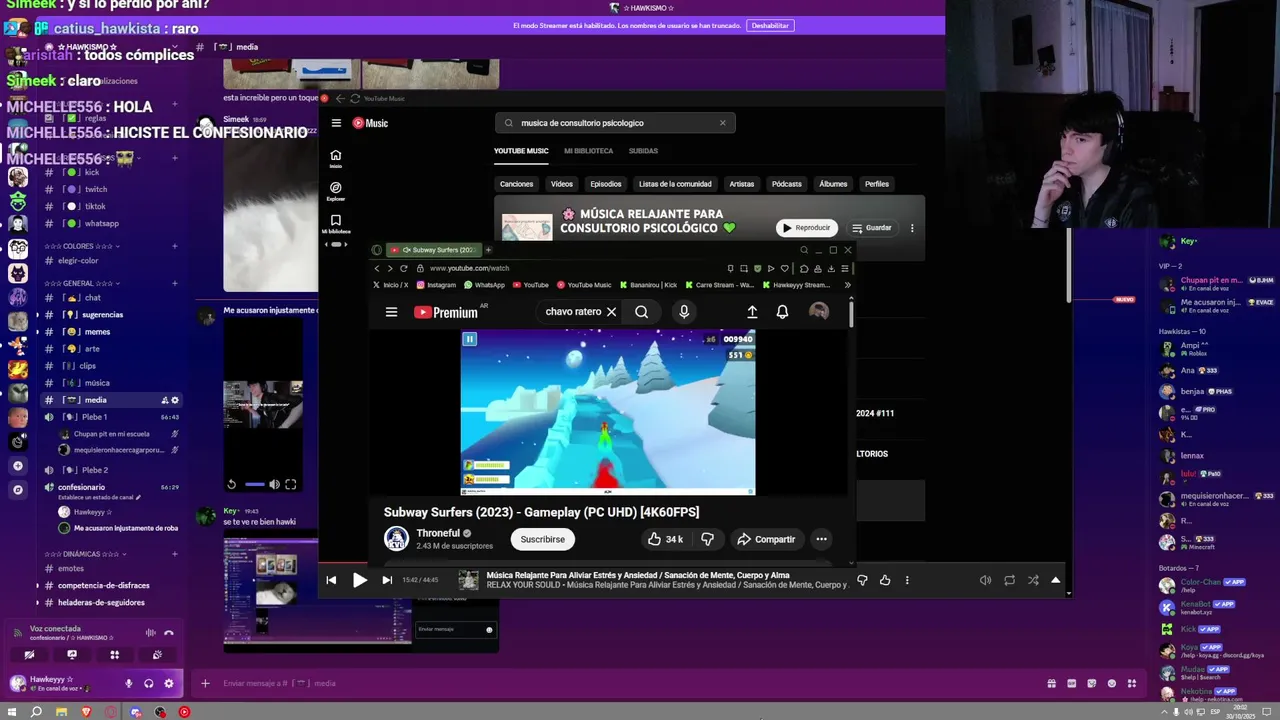Filter results by Videos chip
Image resolution: width=1280 pixels, height=720 pixels.
(x=562, y=184)
